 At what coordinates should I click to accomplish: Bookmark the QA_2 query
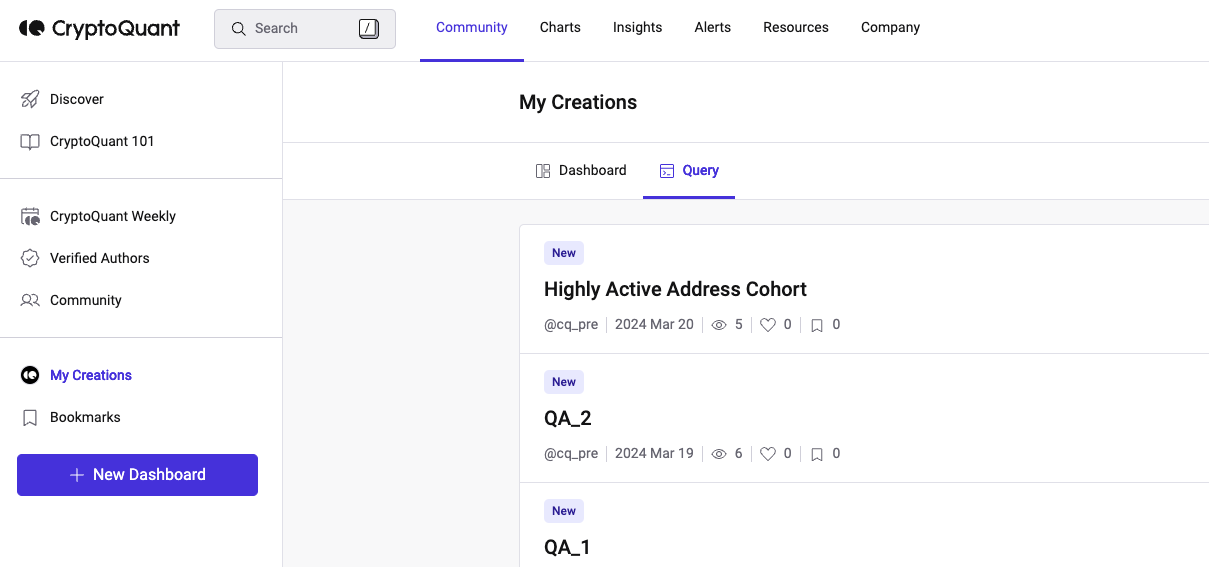817,454
